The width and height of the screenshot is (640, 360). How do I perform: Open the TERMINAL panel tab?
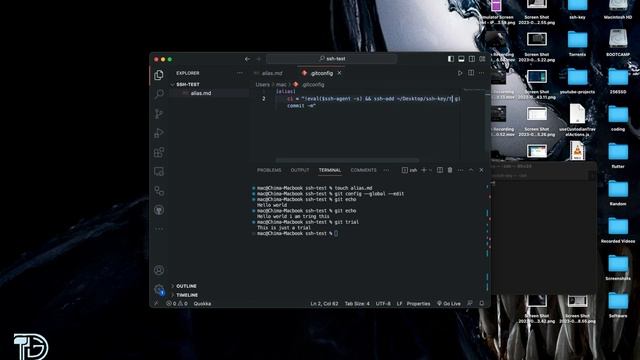click(x=330, y=170)
